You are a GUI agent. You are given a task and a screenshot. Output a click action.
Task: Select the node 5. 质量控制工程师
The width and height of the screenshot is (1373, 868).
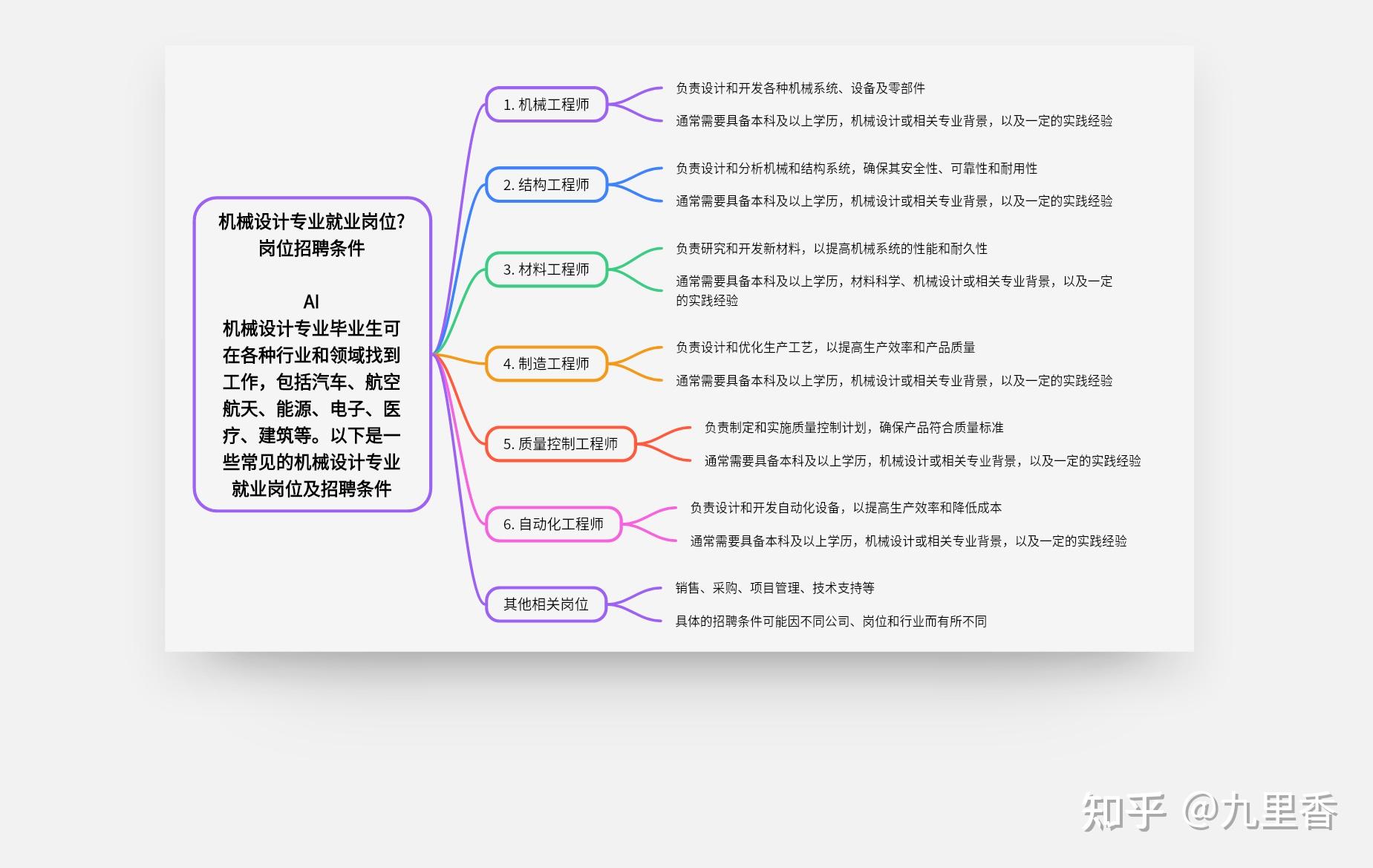coord(561,444)
